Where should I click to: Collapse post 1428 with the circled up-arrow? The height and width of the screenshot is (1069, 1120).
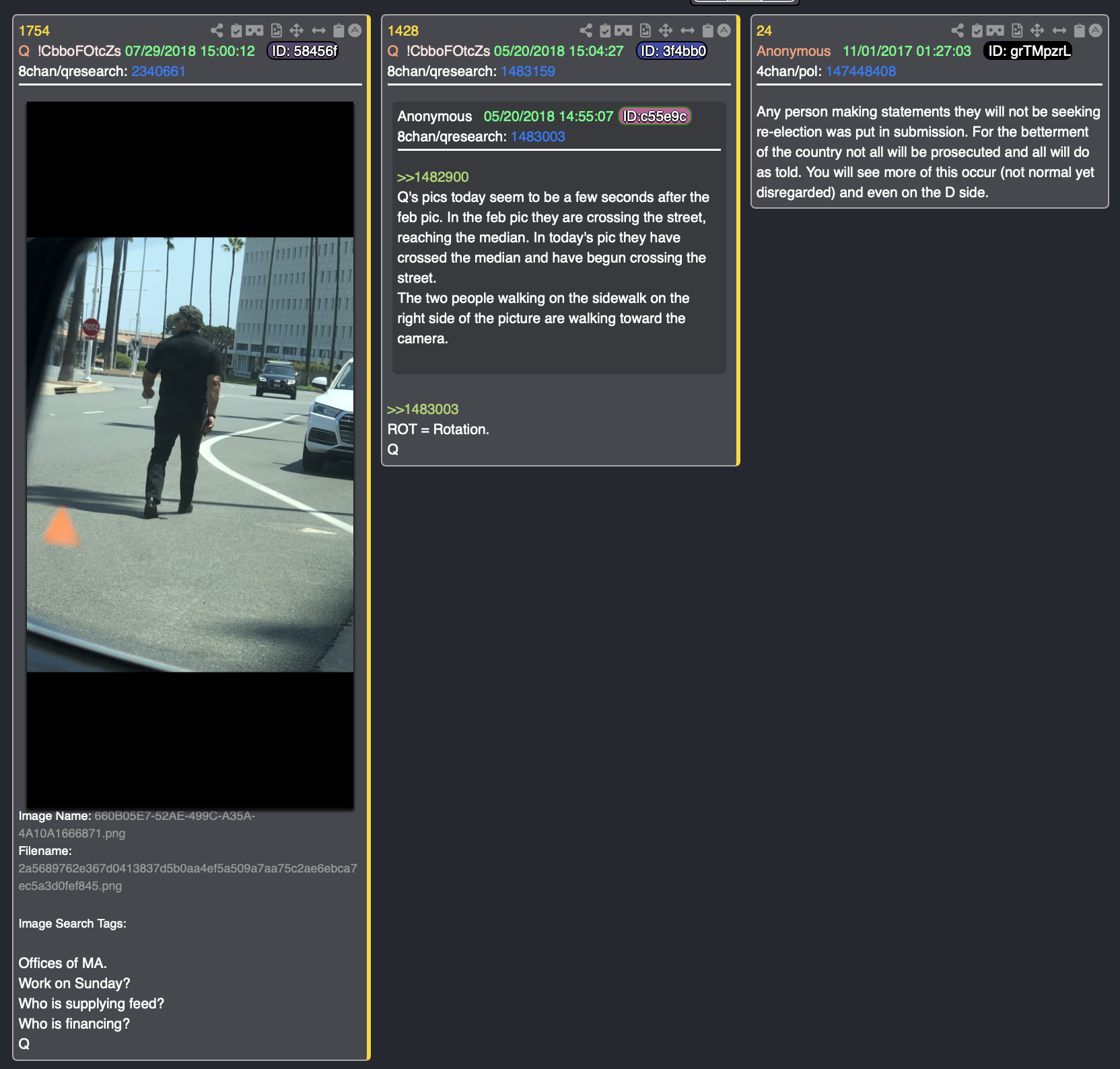point(724,30)
